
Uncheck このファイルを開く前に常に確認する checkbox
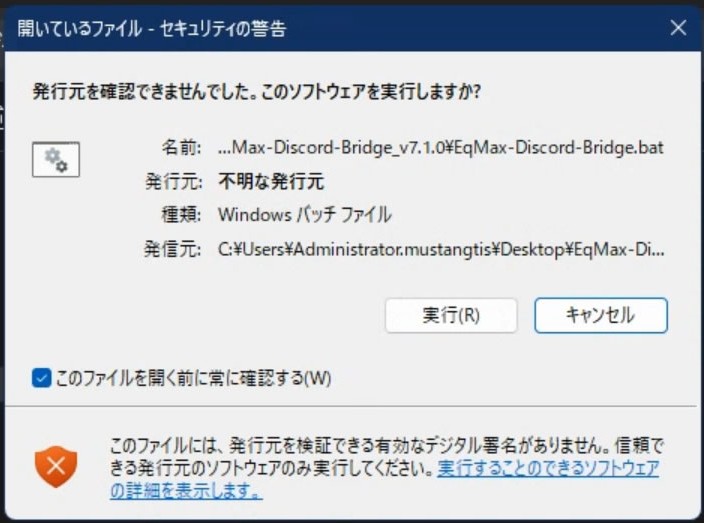click(x=41, y=378)
